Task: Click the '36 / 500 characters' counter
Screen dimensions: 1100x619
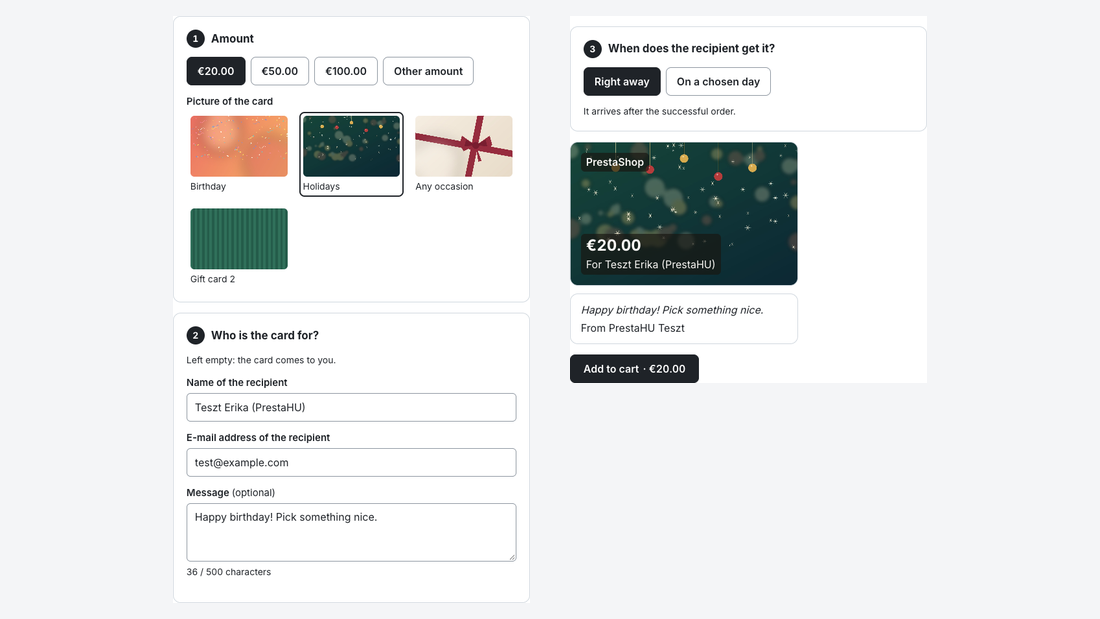Action: (x=229, y=572)
